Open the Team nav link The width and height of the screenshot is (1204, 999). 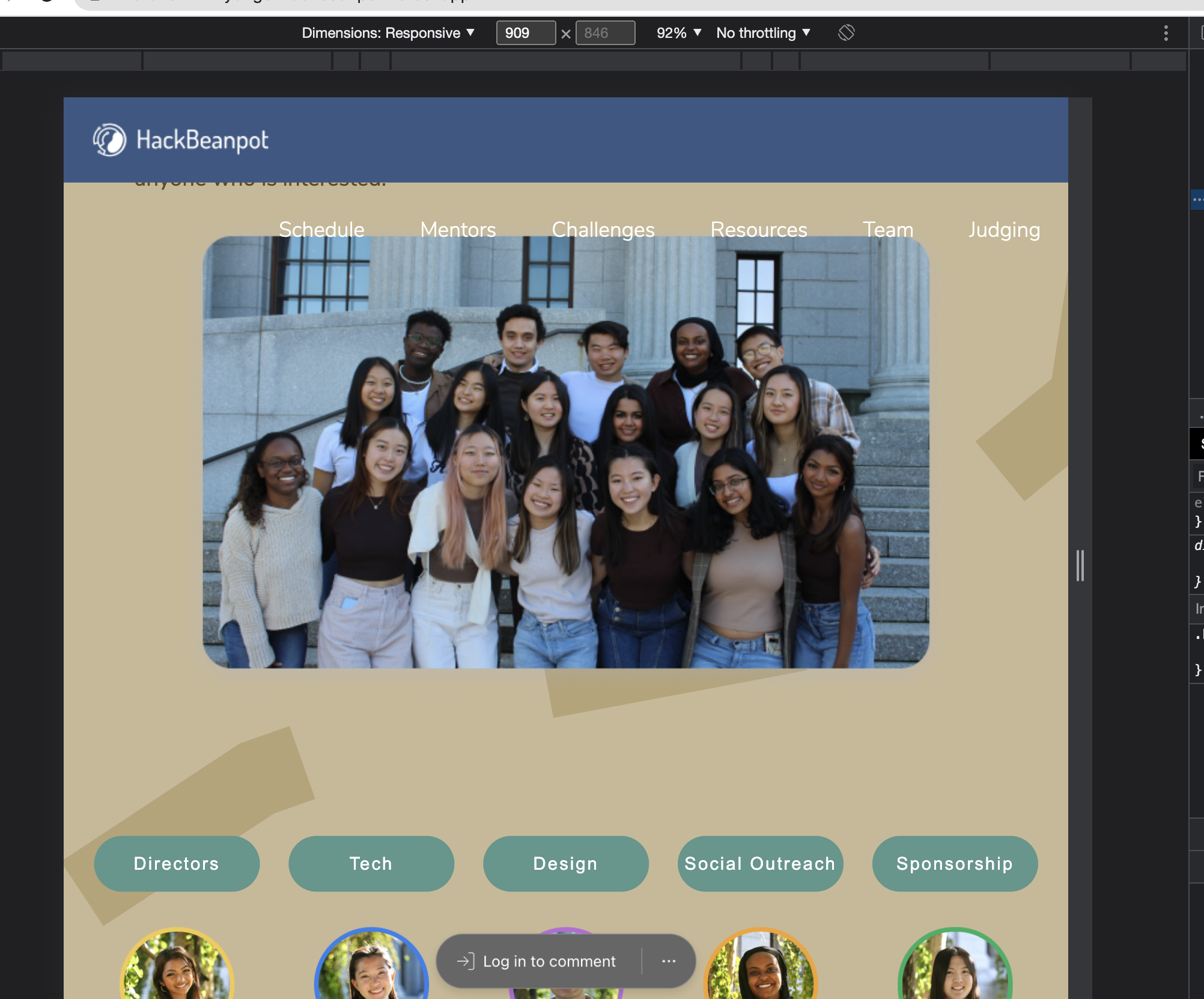pos(888,230)
